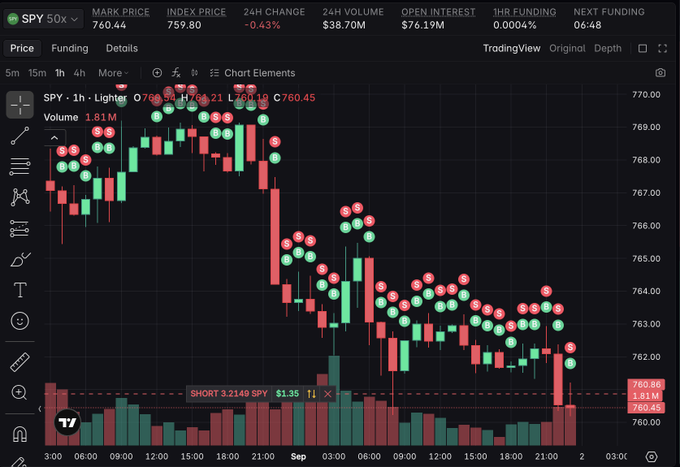Click the SPY · 1h · Lighter chart title
Image resolution: width=680 pixels, height=467 pixels.
pos(85,98)
